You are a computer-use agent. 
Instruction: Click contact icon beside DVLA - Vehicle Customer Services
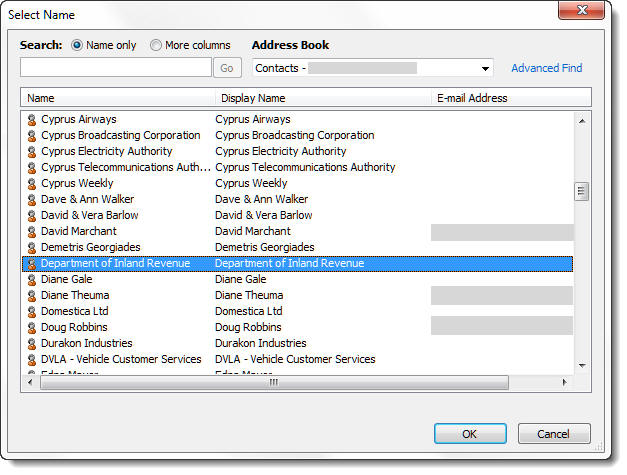coord(32,359)
